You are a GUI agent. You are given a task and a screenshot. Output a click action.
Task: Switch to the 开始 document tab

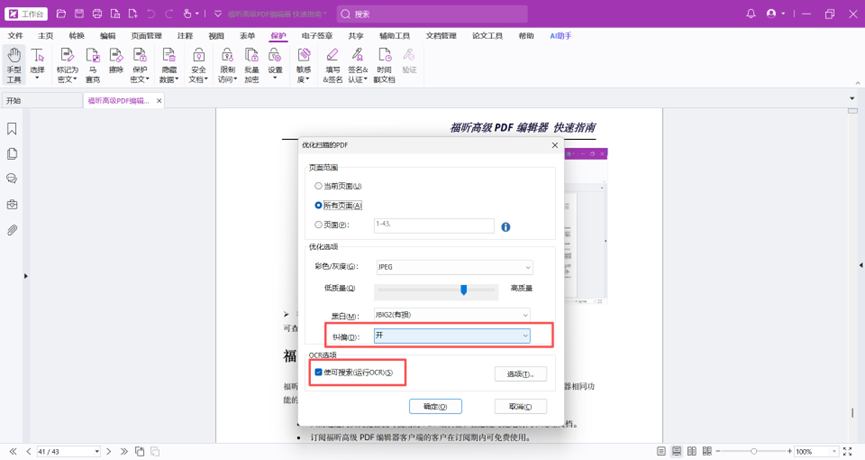[x=14, y=101]
